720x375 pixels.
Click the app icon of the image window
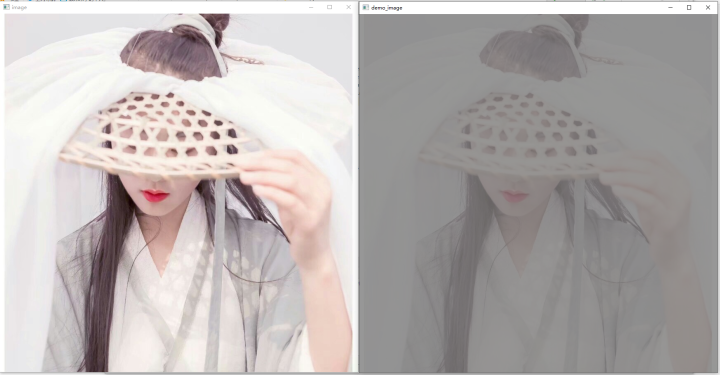6,7
